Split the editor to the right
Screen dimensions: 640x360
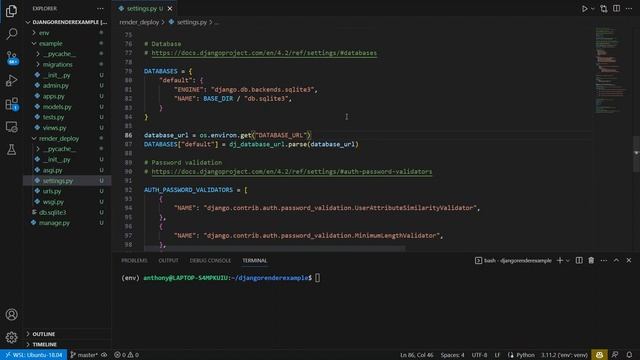point(616,9)
